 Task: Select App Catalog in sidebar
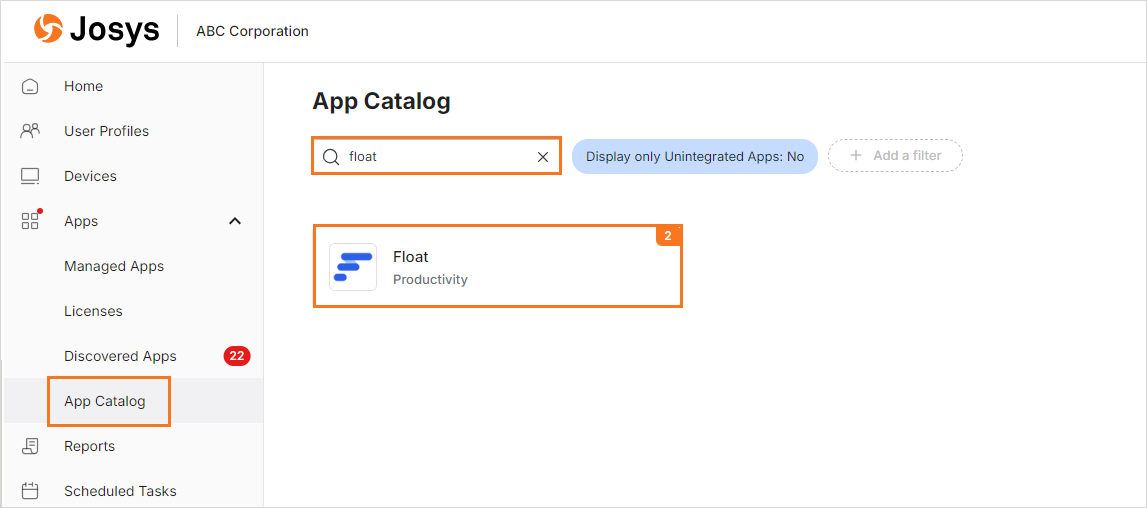(105, 401)
